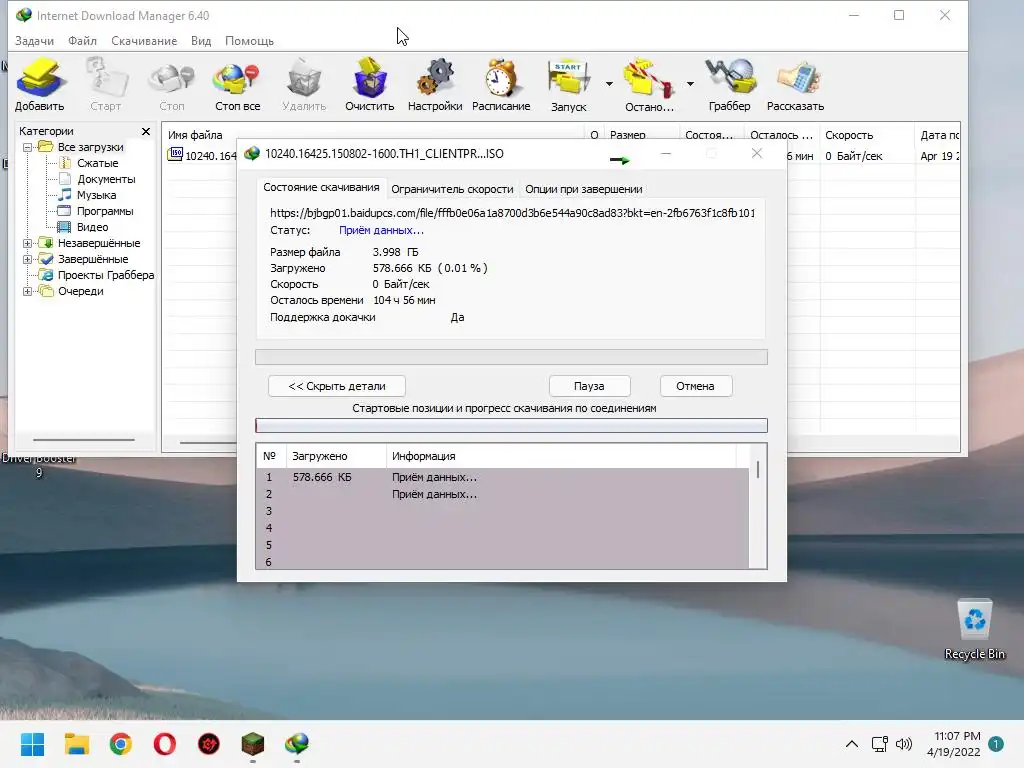Click the Запуск queue start icon
Viewport: 1024px width, 768px height.
569,84
